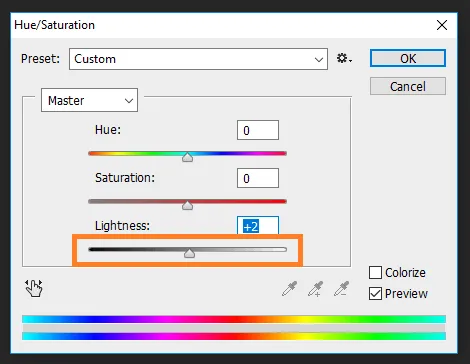
Task: Click the Lightness value field showing +2
Action: pos(258,226)
